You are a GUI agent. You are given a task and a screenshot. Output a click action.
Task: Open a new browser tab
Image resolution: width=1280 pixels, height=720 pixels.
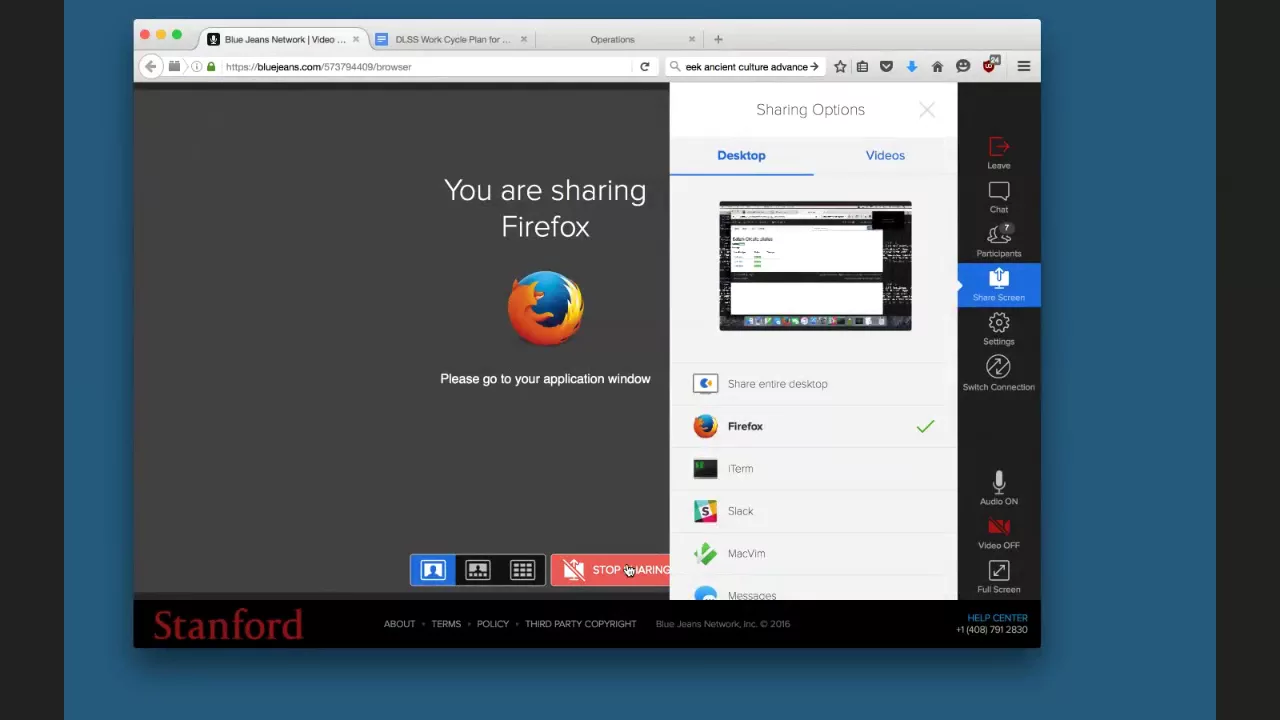click(718, 39)
